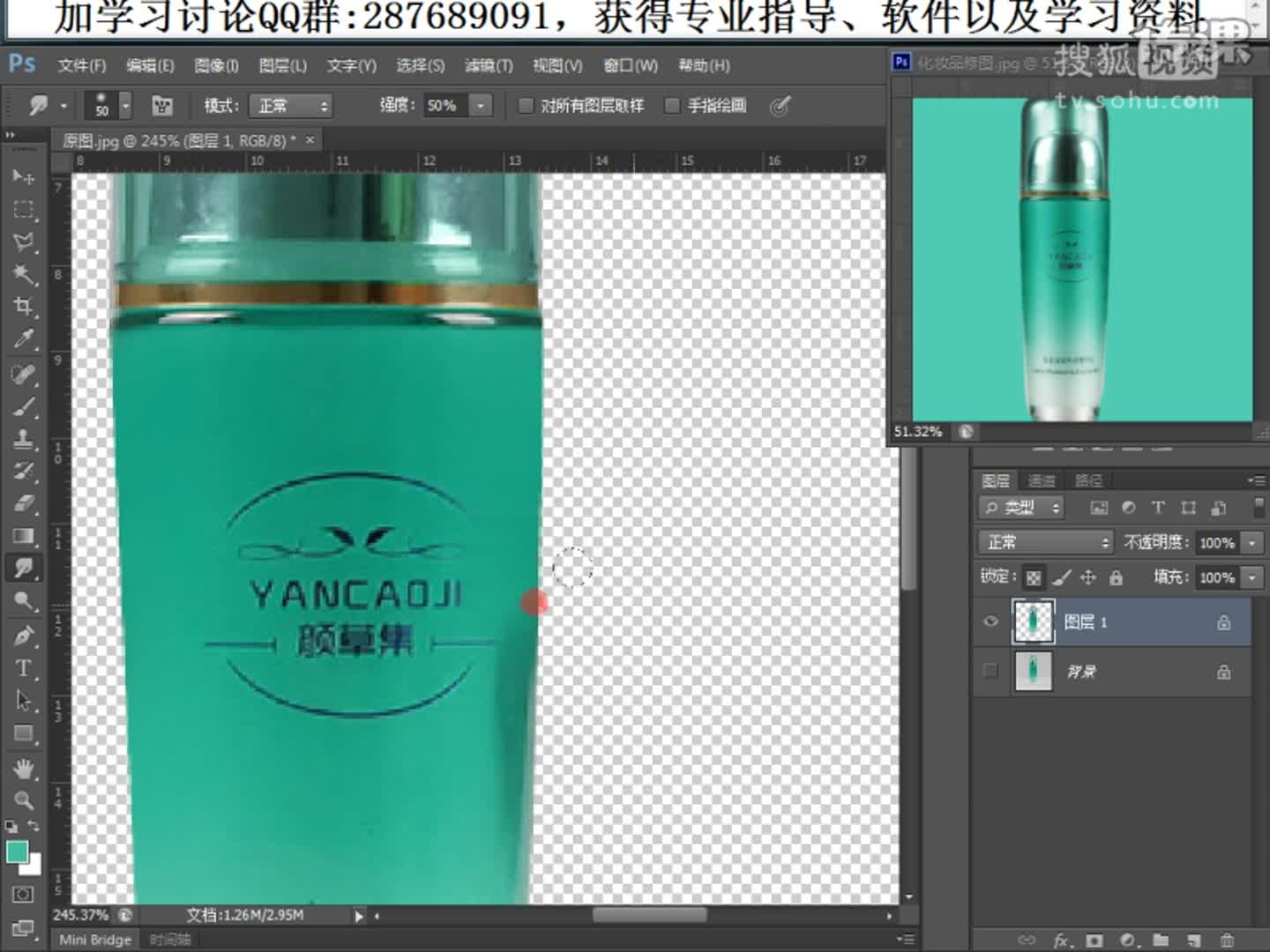This screenshot has height=952, width=1270.
Task: Select the Hand tool
Action: coord(23,769)
